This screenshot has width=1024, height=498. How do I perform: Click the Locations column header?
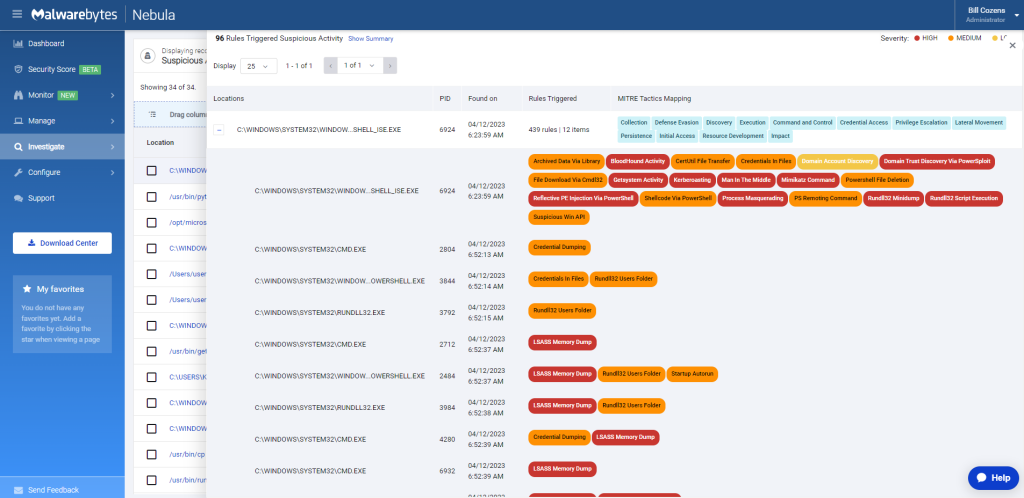click(x=229, y=99)
